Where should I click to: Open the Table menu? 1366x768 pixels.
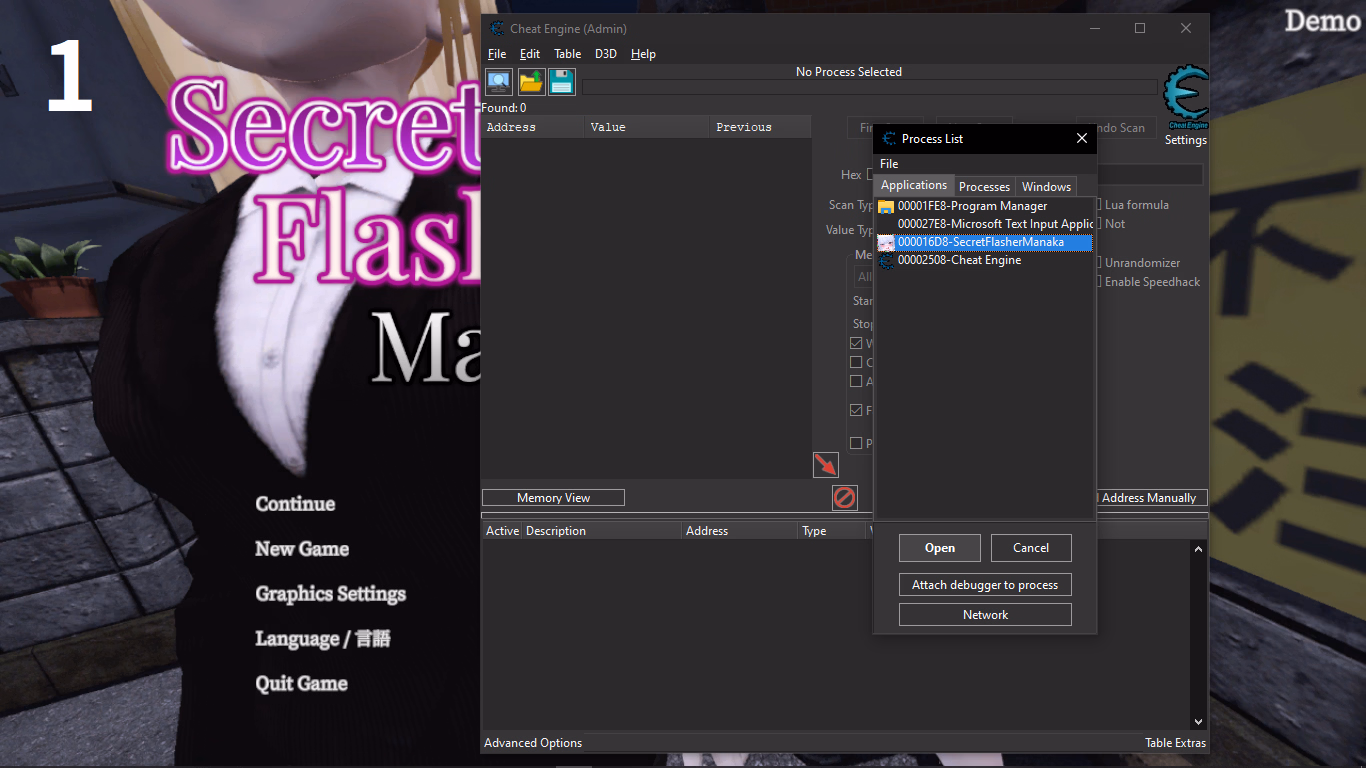tap(567, 54)
